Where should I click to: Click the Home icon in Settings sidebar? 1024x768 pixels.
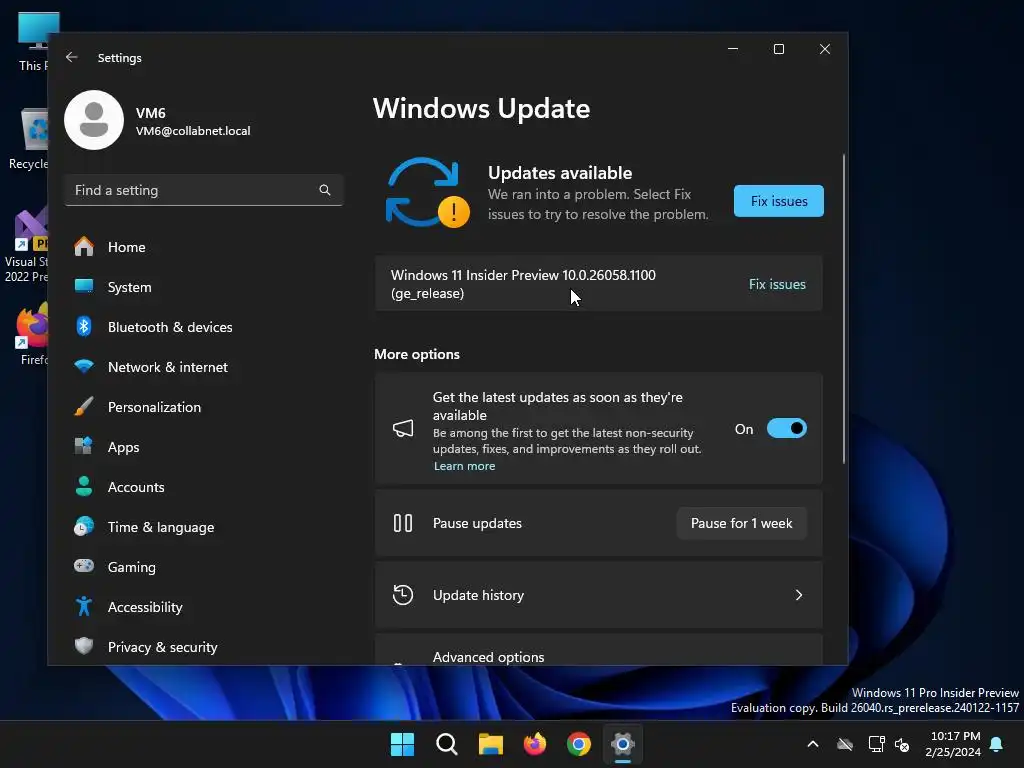pyautogui.click(x=84, y=247)
